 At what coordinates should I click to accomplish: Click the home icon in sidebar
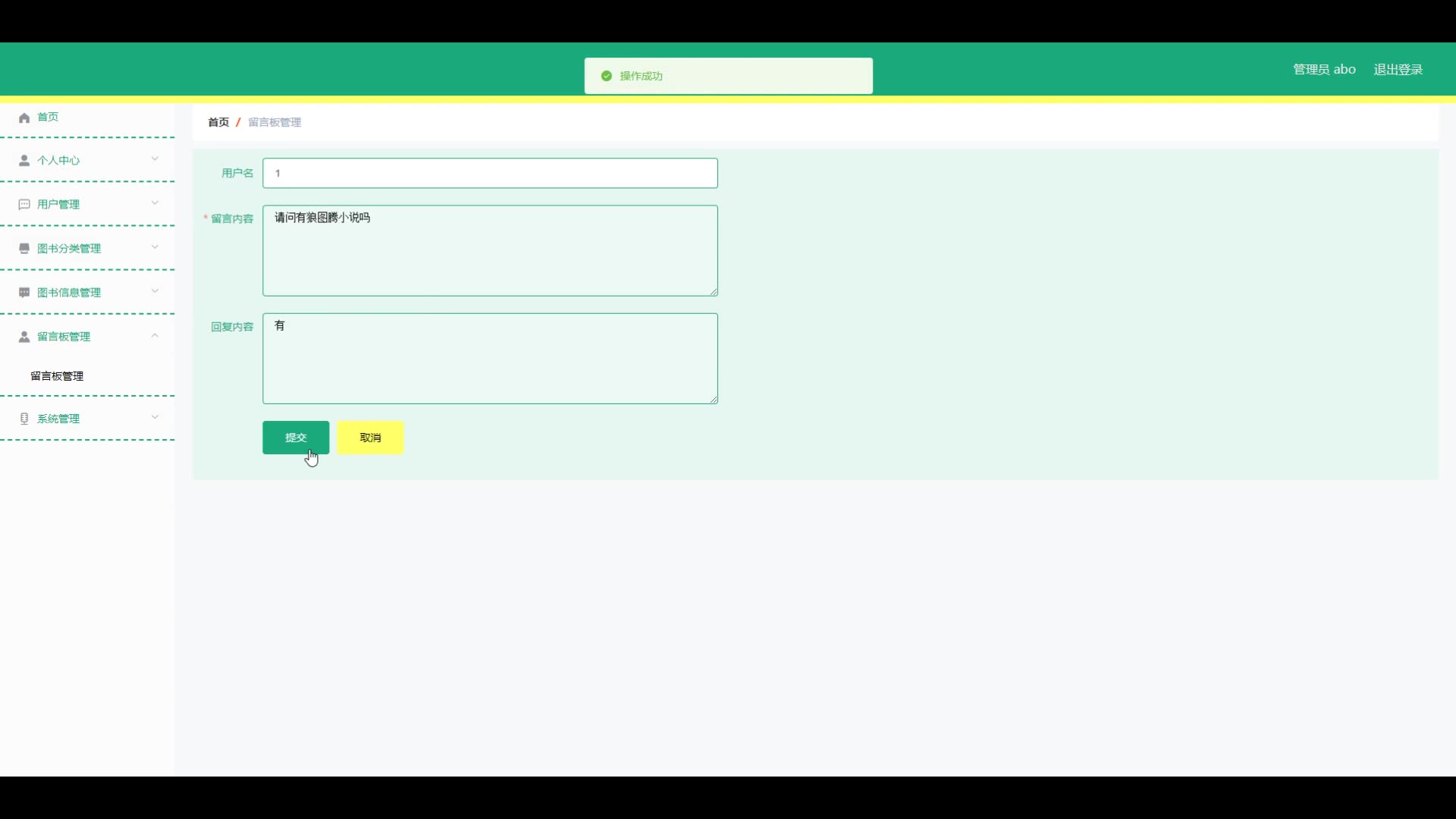tap(24, 118)
